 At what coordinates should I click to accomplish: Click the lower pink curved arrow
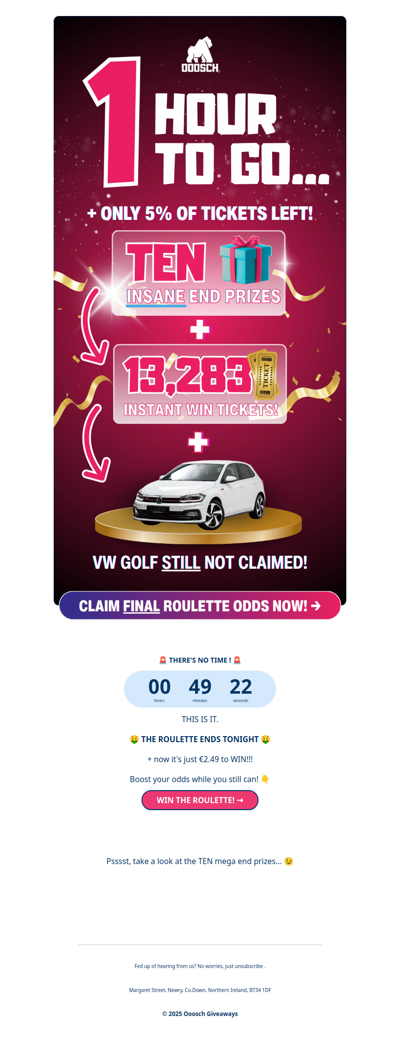[96, 443]
